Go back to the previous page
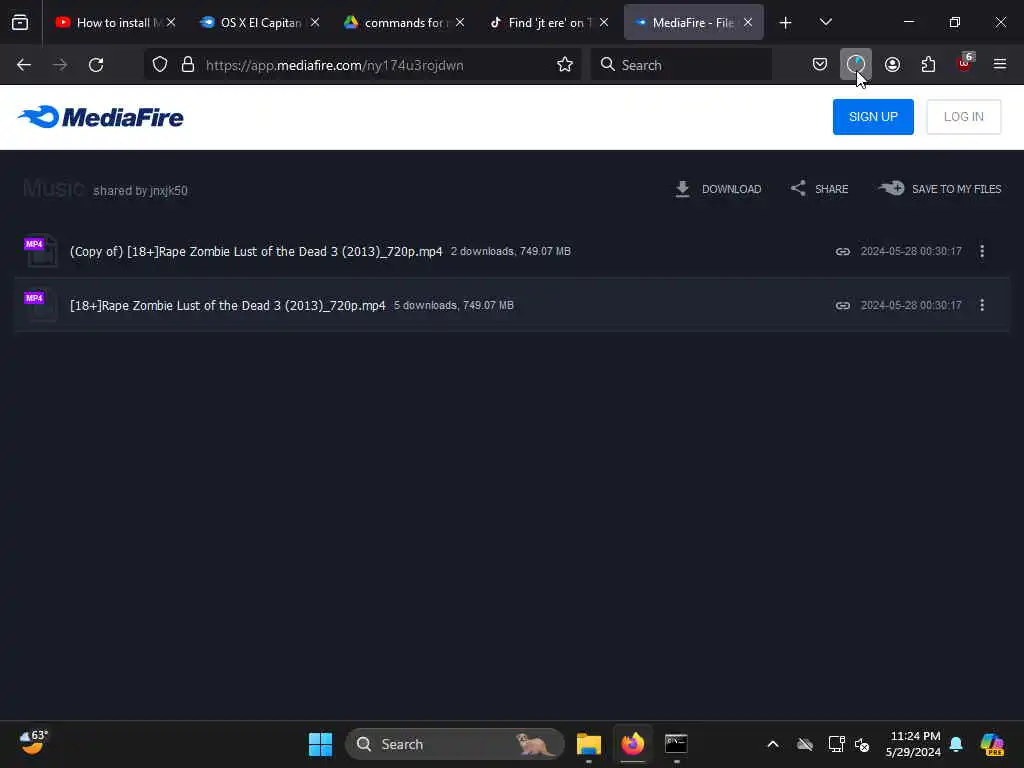Screen dimensions: 1024x768 click(x=24, y=65)
